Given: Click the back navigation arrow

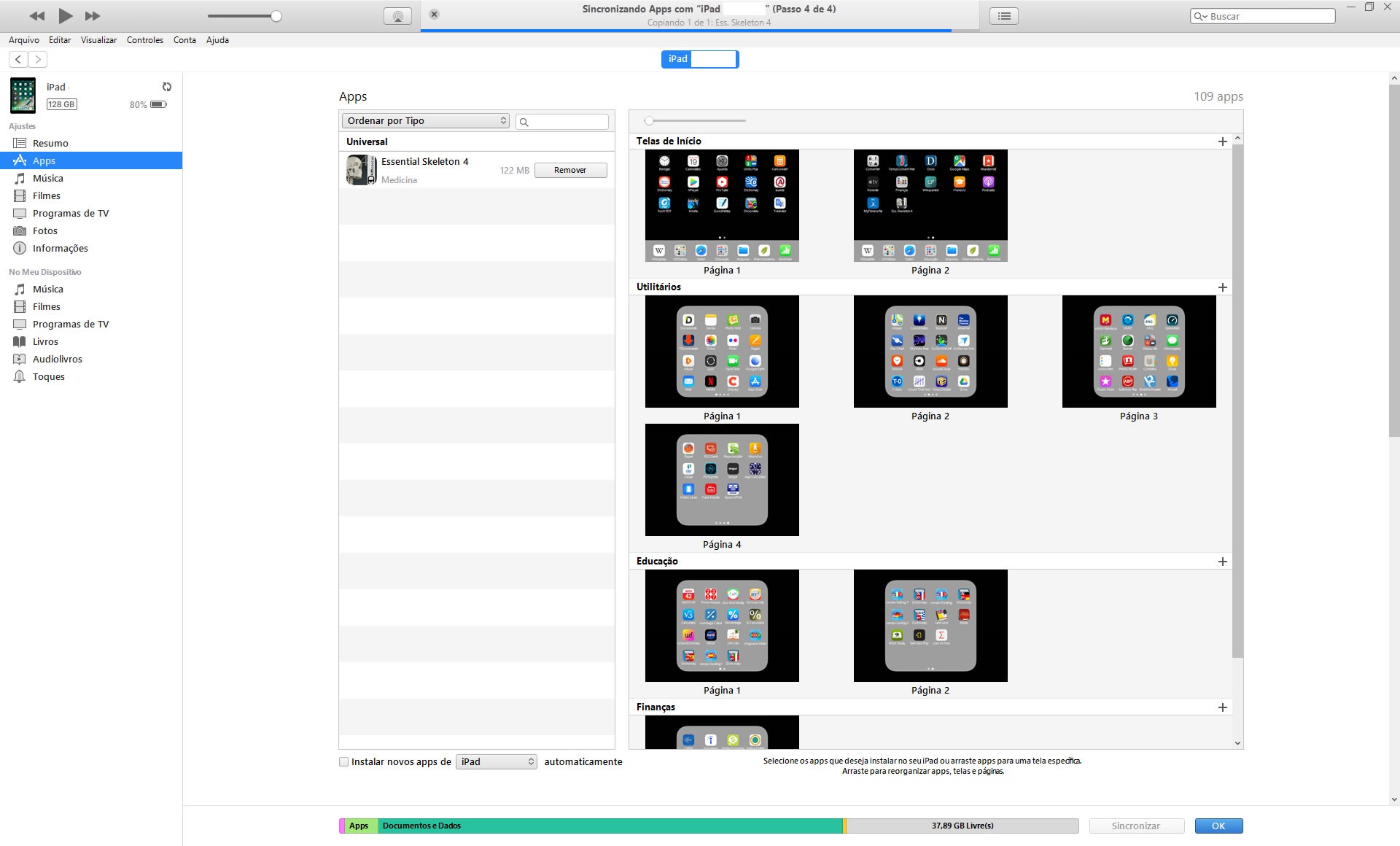Looking at the screenshot, I should pos(18,59).
